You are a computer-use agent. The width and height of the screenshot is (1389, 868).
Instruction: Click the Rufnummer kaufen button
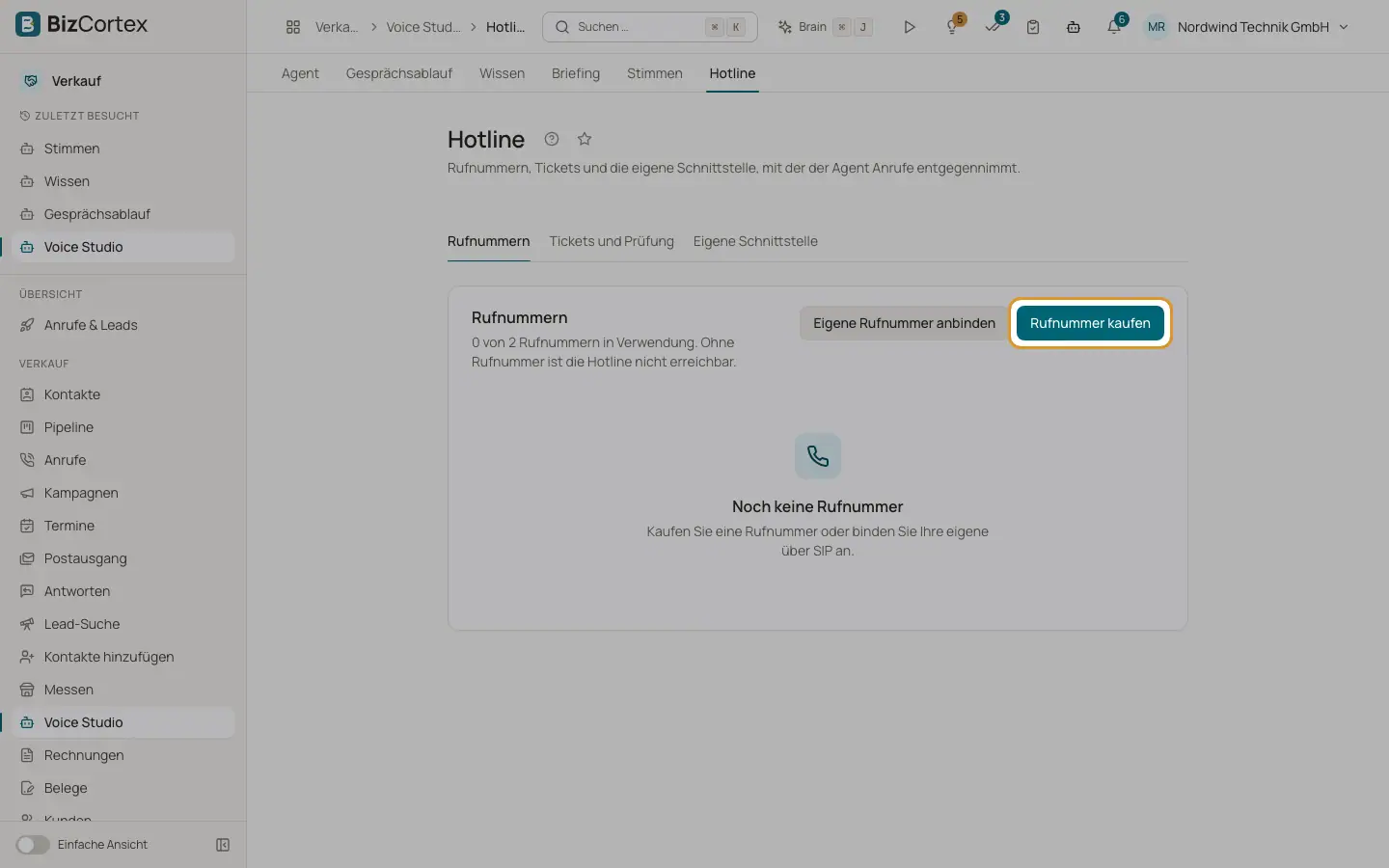[x=1090, y=323]
